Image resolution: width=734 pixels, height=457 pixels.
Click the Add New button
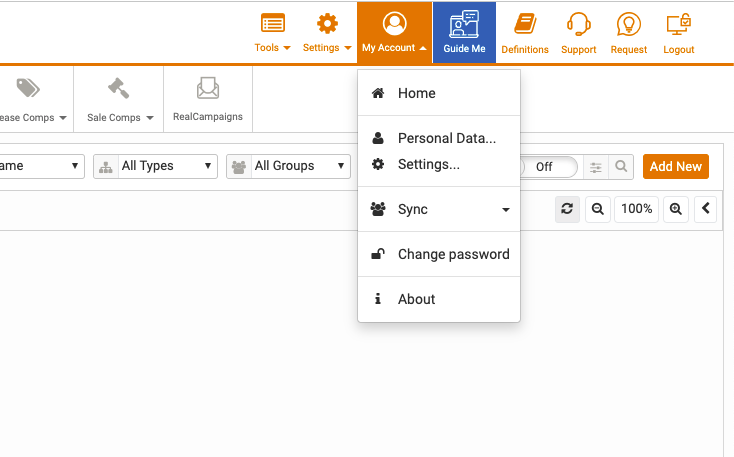(675, 166)
